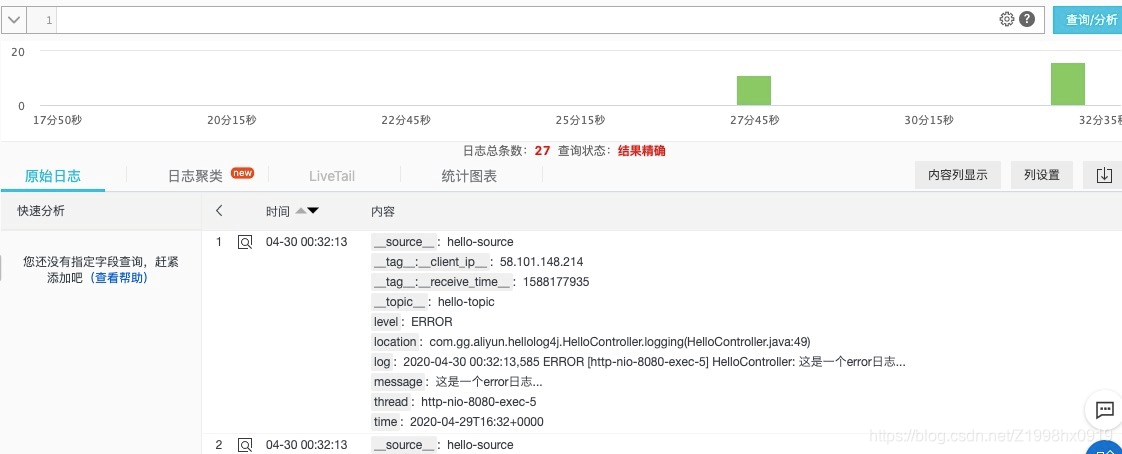
Task: Open the chat support bubble icon
Action: 1104,410
